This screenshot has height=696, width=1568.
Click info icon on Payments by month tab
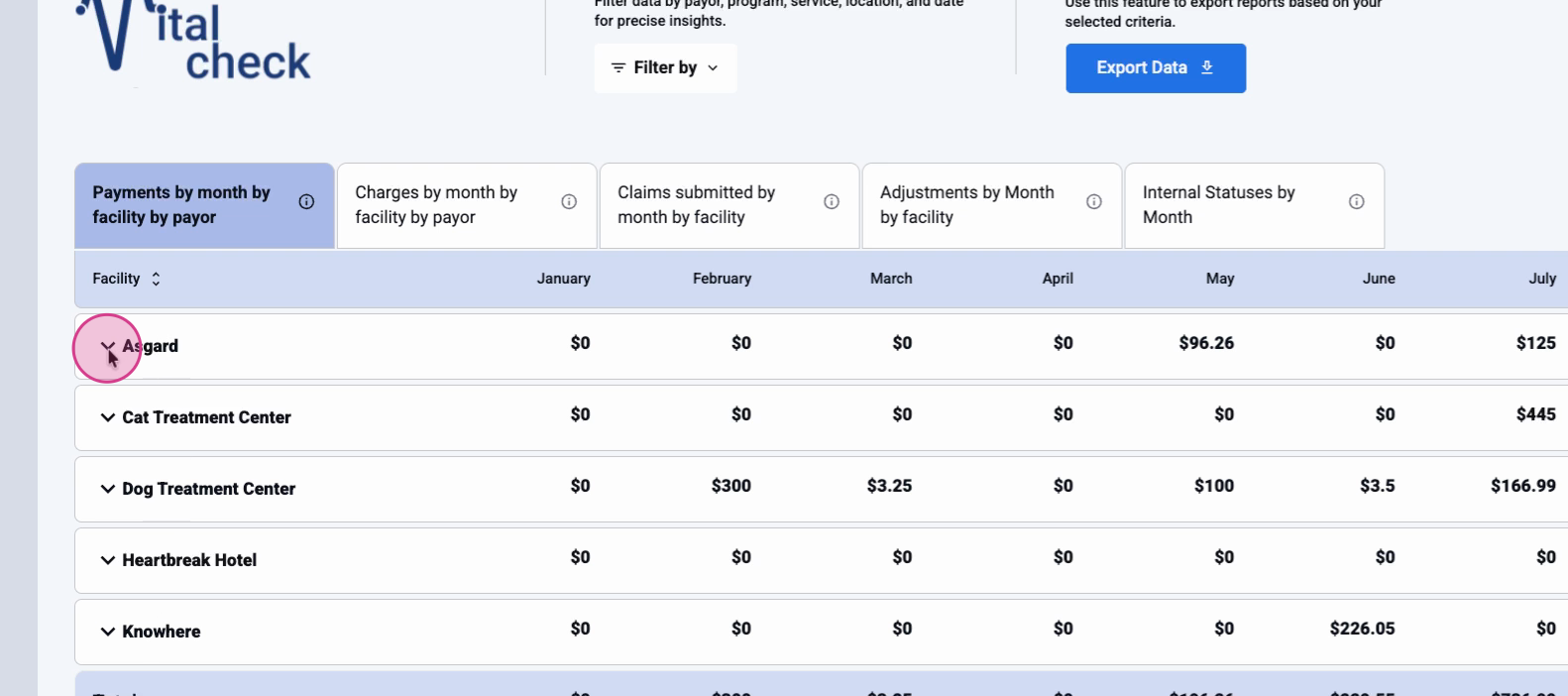[306, 202]
